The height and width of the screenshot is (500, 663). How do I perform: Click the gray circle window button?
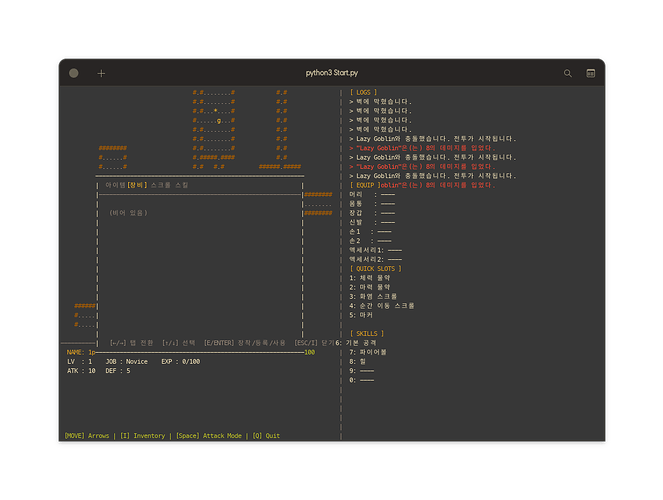[x=74, y=73]
